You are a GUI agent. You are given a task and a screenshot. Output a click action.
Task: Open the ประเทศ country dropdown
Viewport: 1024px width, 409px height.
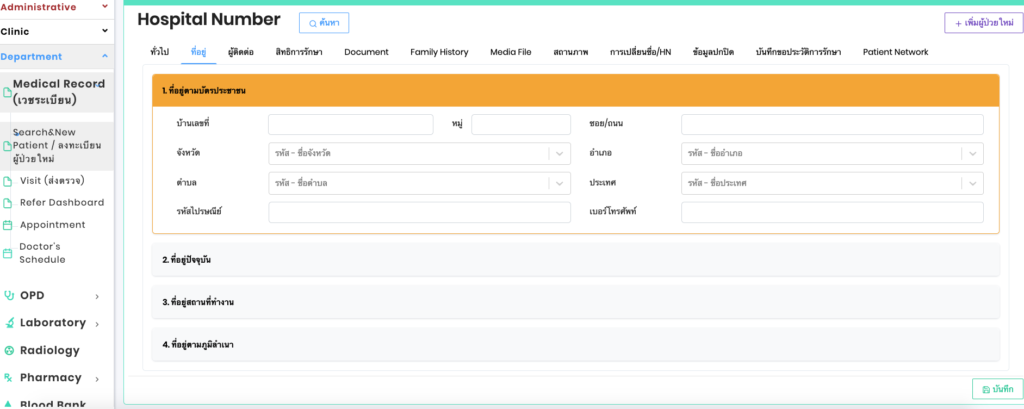(832, 183)
